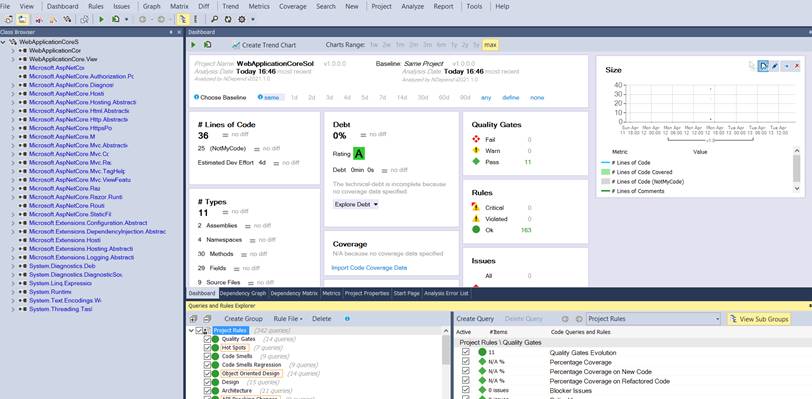Open the Metrics menu
This screenshot has width=812, height=399.
[259, 6]
